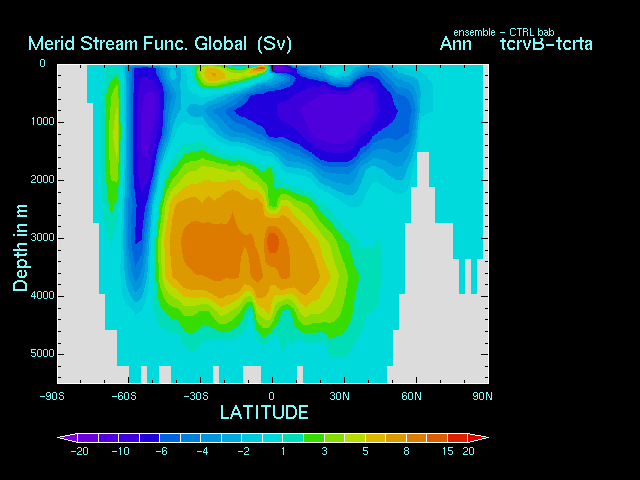
Task: Click the small red maximum near equator
Action: click(x=273, y=242)
